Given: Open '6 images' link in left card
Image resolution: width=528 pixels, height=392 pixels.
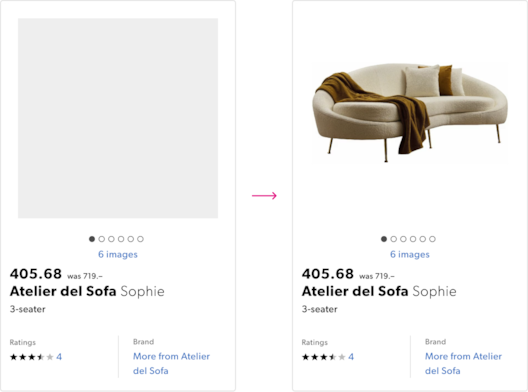Looking at the screenshot, I should coord(118,254).
